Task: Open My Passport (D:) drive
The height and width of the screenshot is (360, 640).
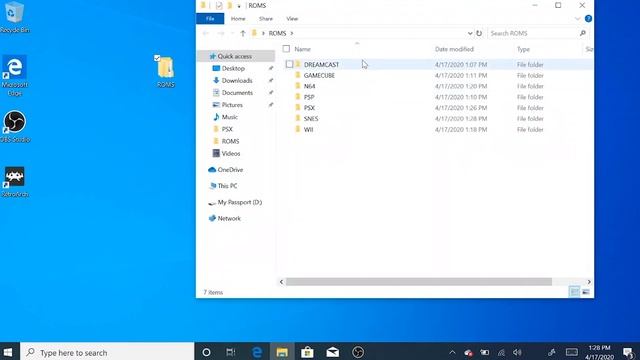Action: [x=239, y=202]
